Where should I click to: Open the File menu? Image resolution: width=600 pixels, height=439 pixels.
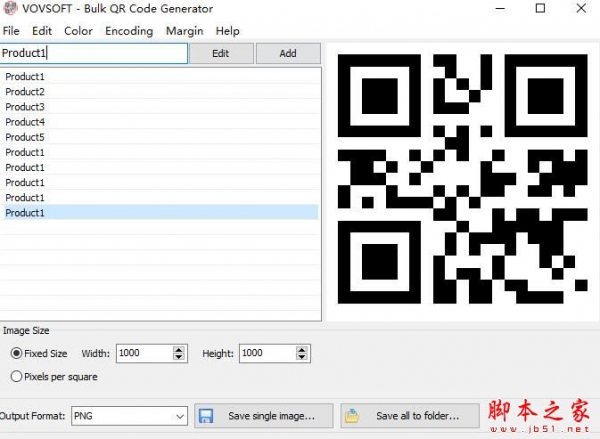coord(11,31)
